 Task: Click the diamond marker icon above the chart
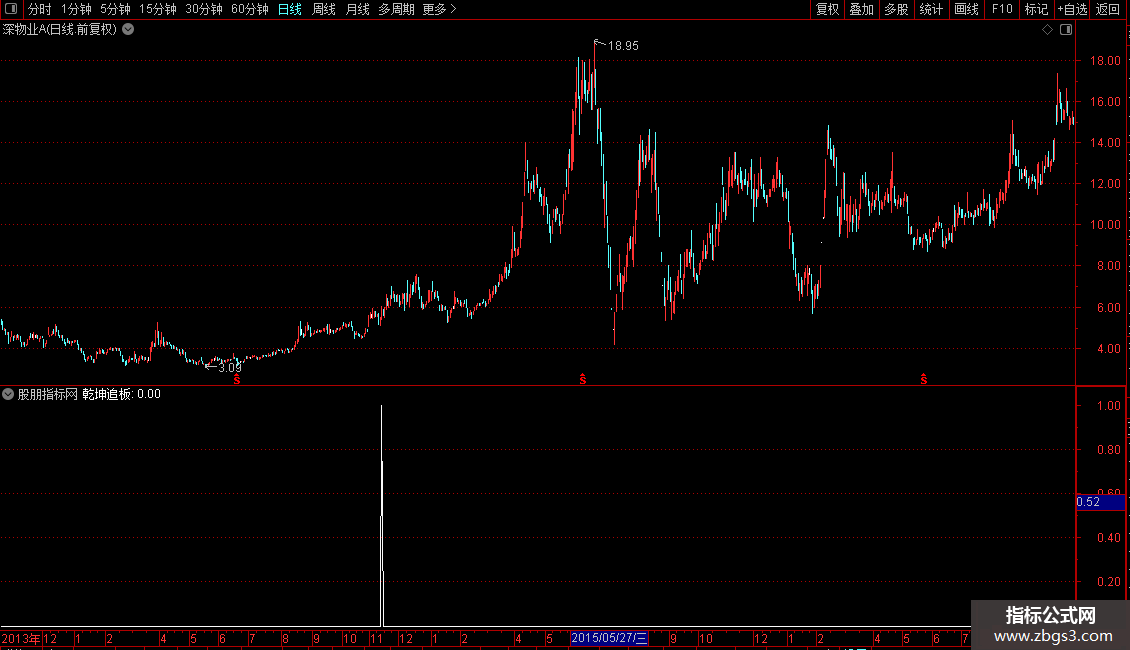pyautogui.click(x=1048, y=30)
